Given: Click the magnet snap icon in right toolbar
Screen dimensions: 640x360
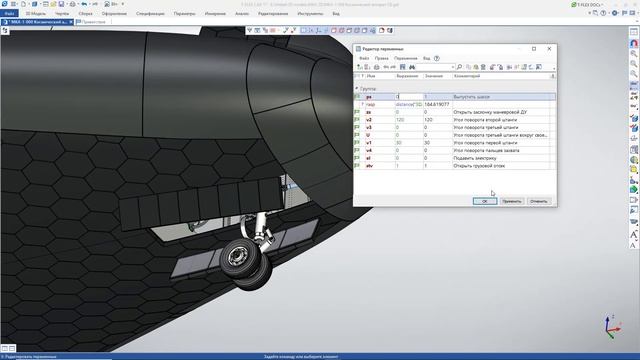Looking at the screenshot, I should click(634, 43).
